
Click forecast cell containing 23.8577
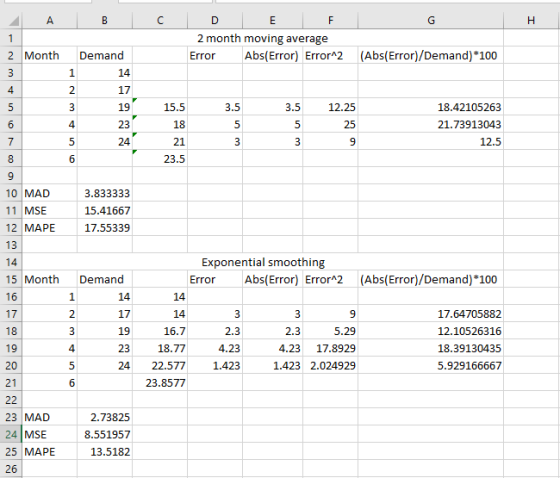click(x=160, y=383)
